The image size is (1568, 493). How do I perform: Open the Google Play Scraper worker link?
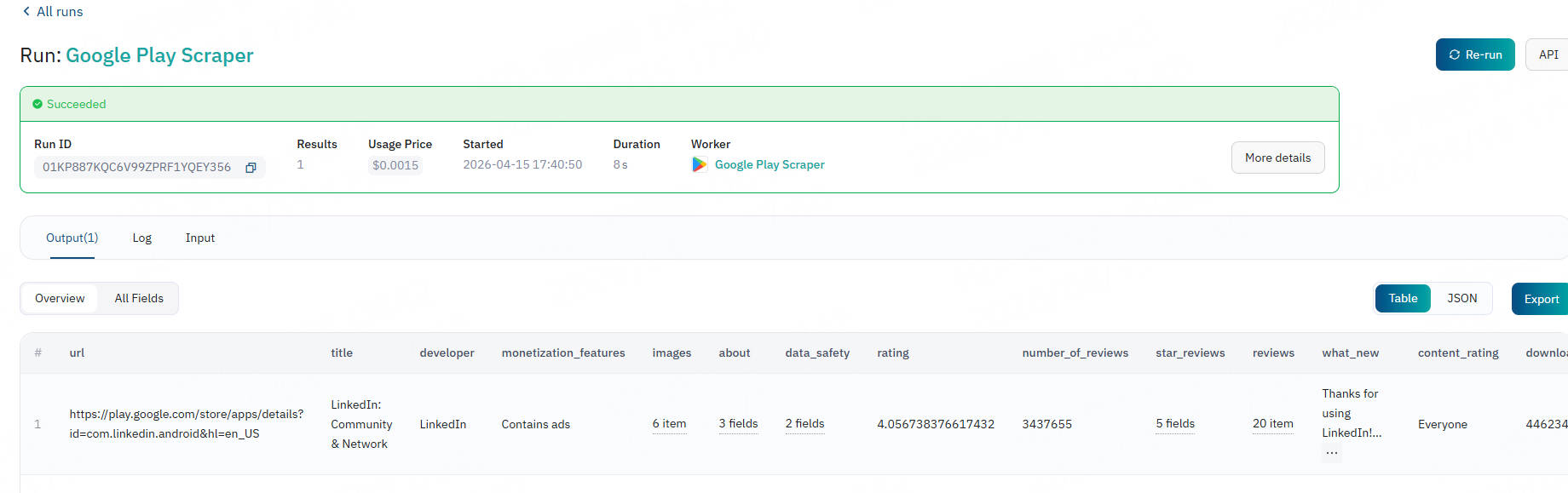pyautogui.click(x=769, y=165)
